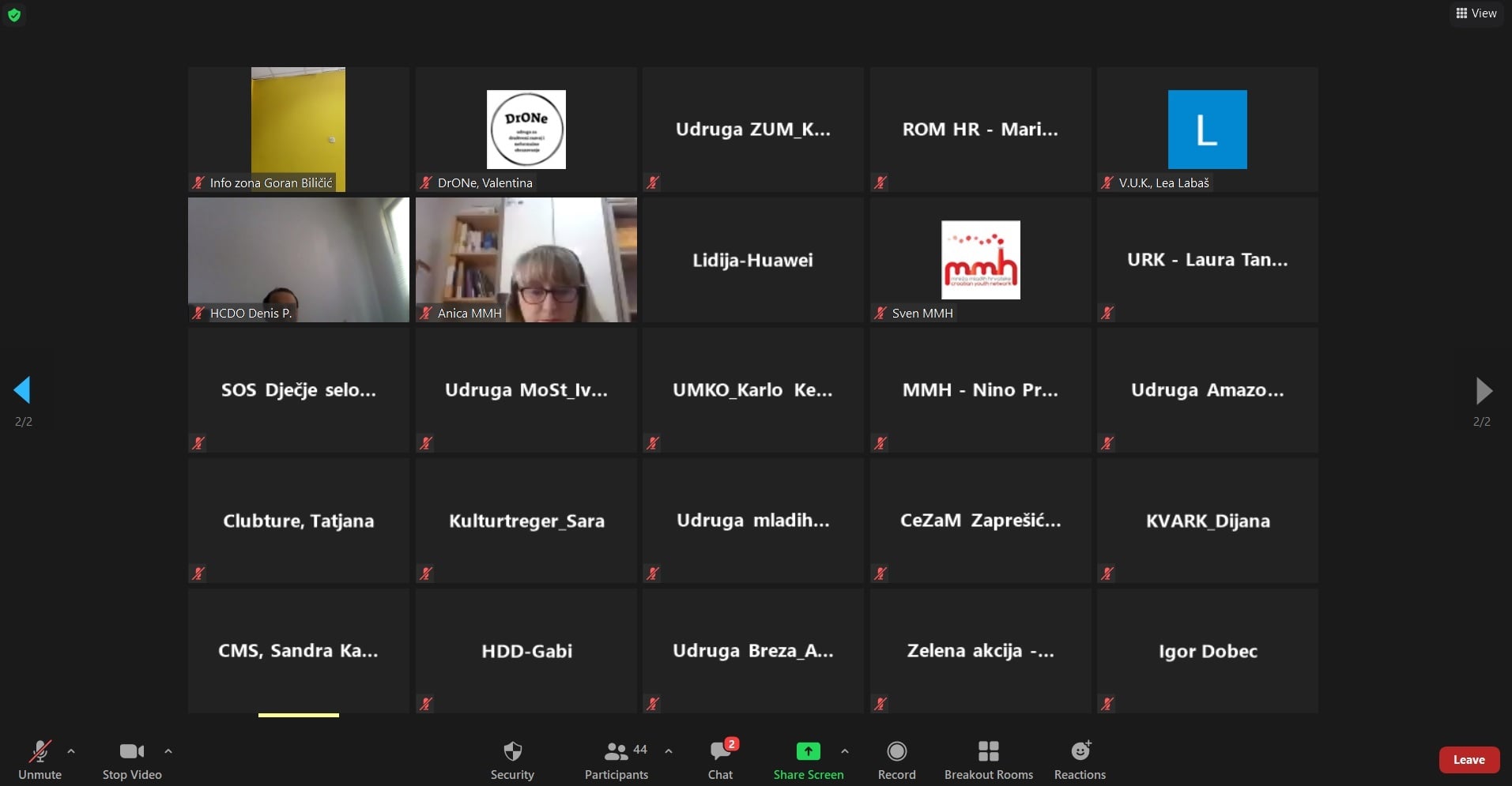This screenshot has width=1512, height=786.
Task: Select the CeZaM Zaprešić... tile
Action: 981,521
